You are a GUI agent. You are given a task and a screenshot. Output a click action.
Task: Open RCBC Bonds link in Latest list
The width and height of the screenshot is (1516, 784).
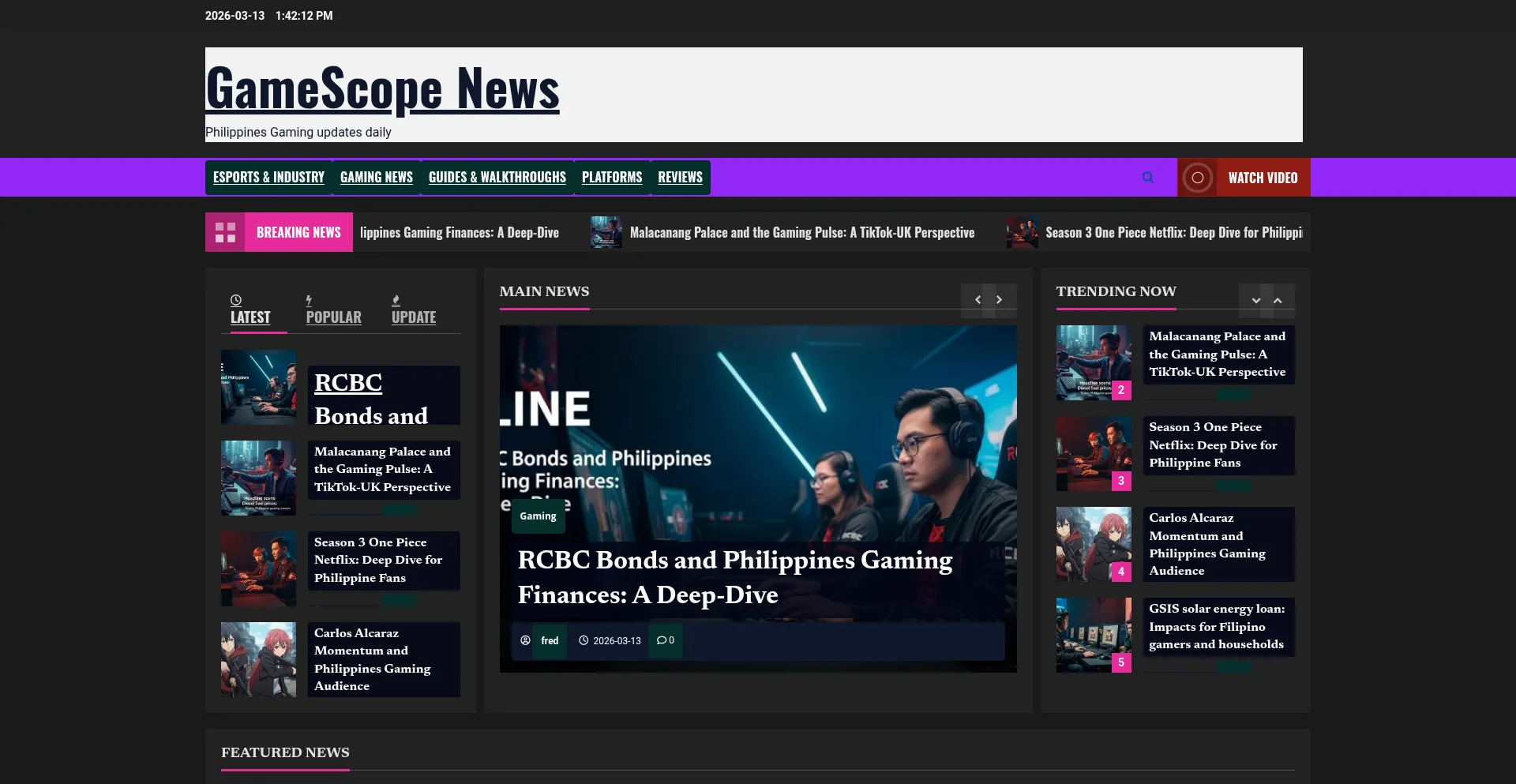[x=371, y=399]
